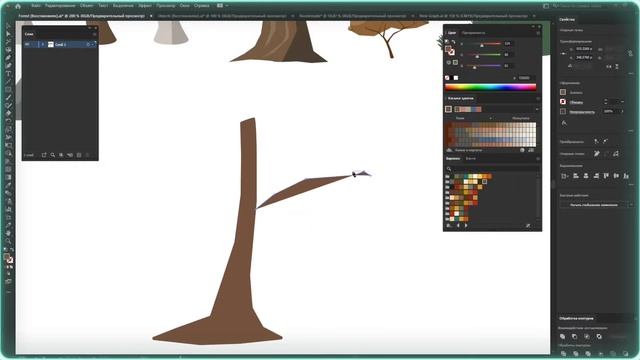
Task: Align horizontal center in Properties panel
Action: 586,176
